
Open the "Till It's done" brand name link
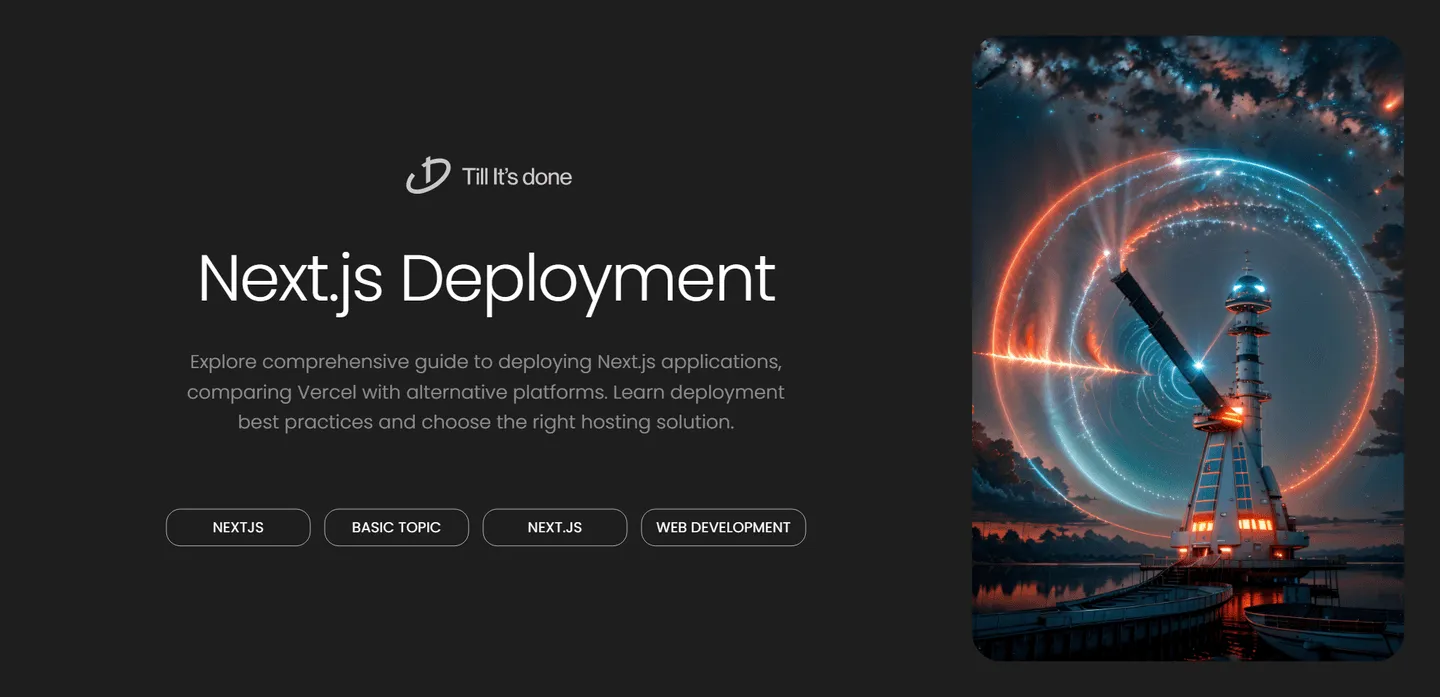pyautogui.click(x=516, y=177)
